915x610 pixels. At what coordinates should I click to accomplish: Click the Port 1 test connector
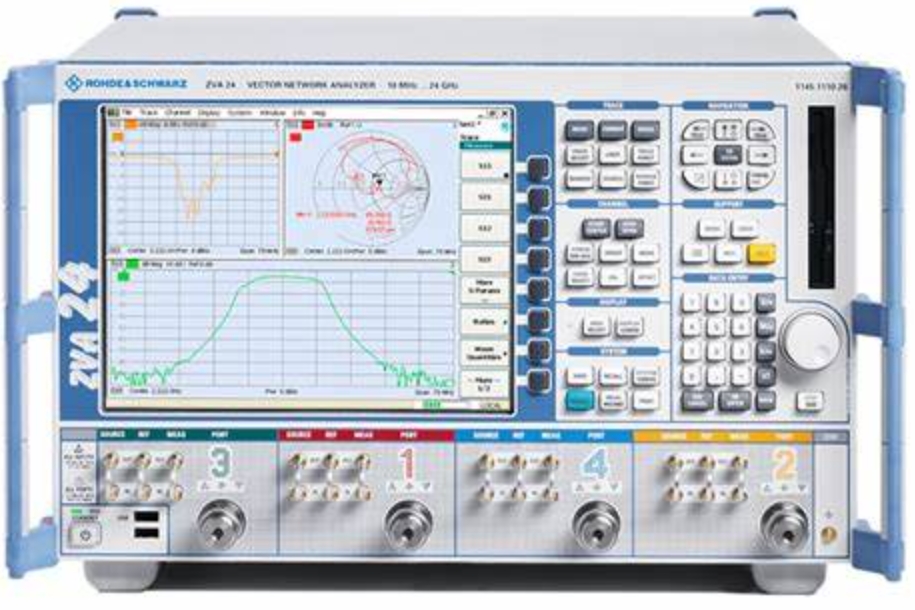click(x=410, y=524)
